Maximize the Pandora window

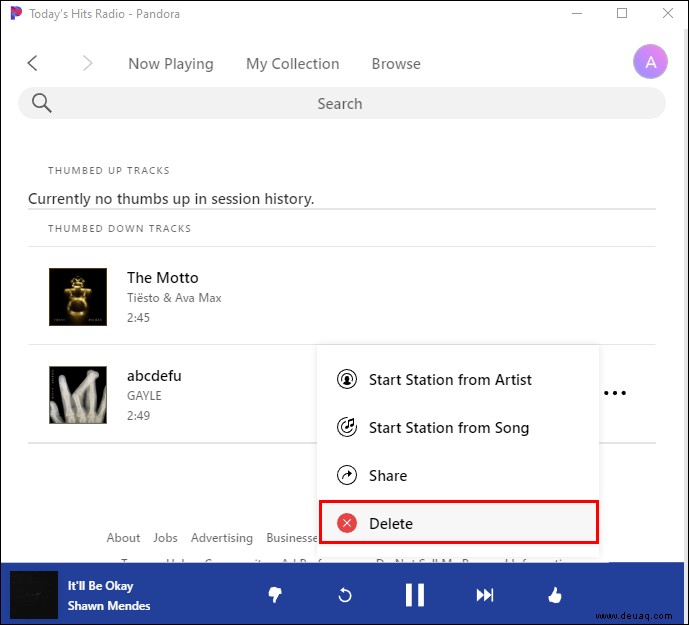pos(622,13)
